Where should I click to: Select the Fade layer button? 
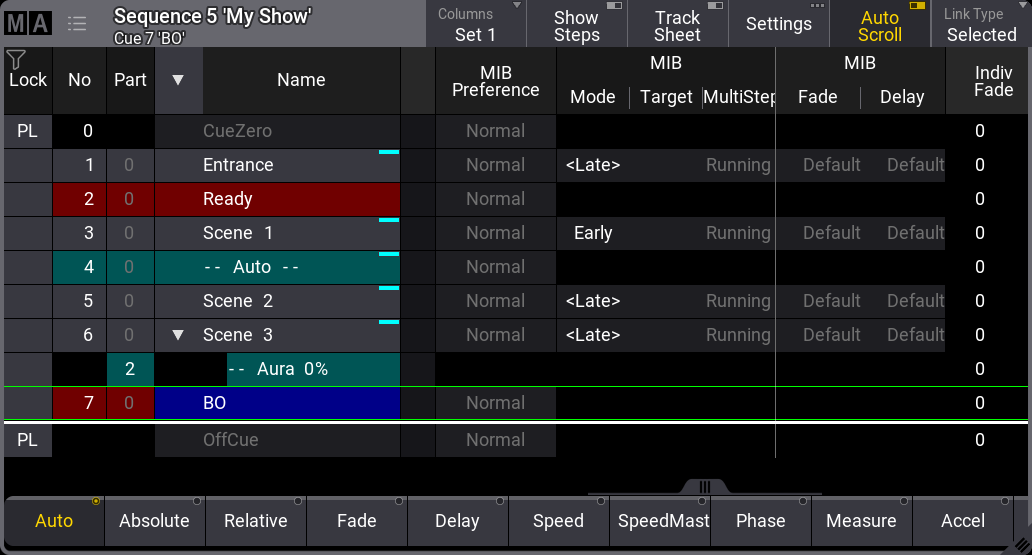click(356, 521)
